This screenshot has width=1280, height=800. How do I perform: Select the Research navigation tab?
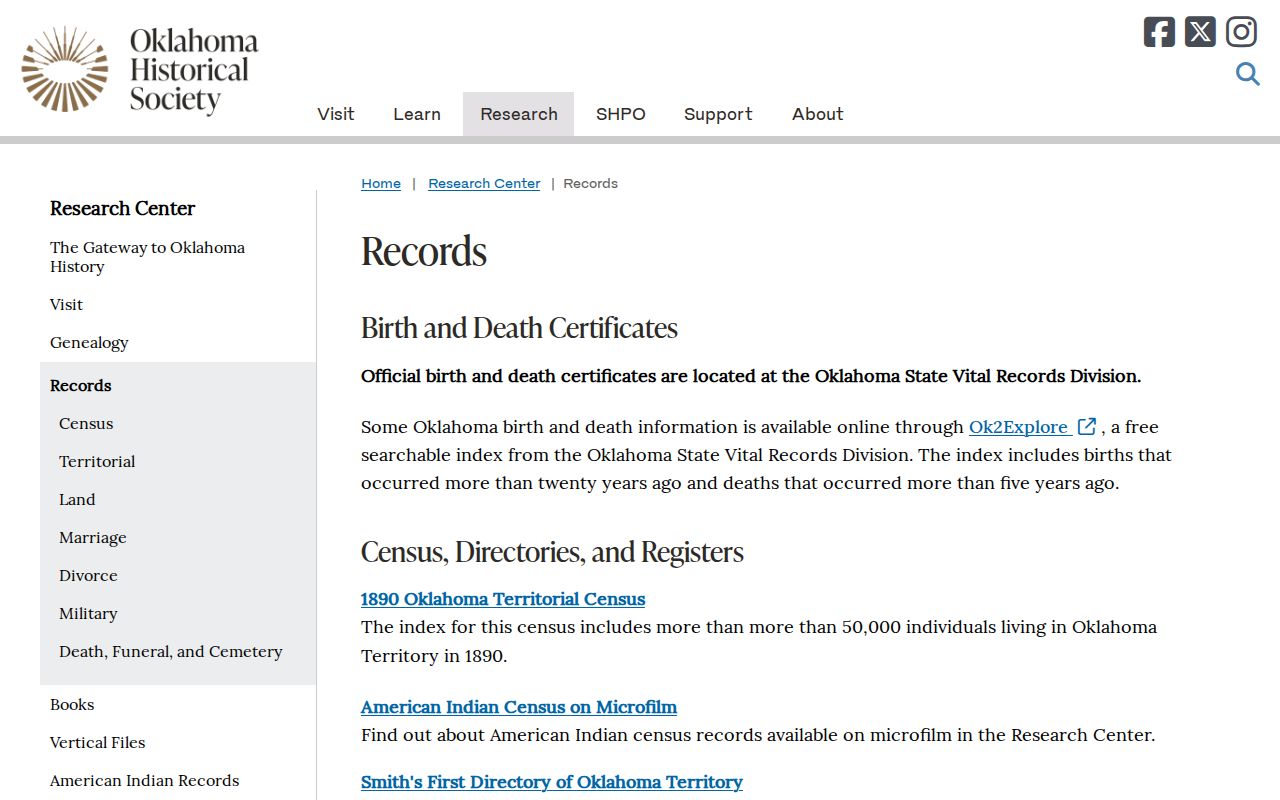click(x=518, y=114)
